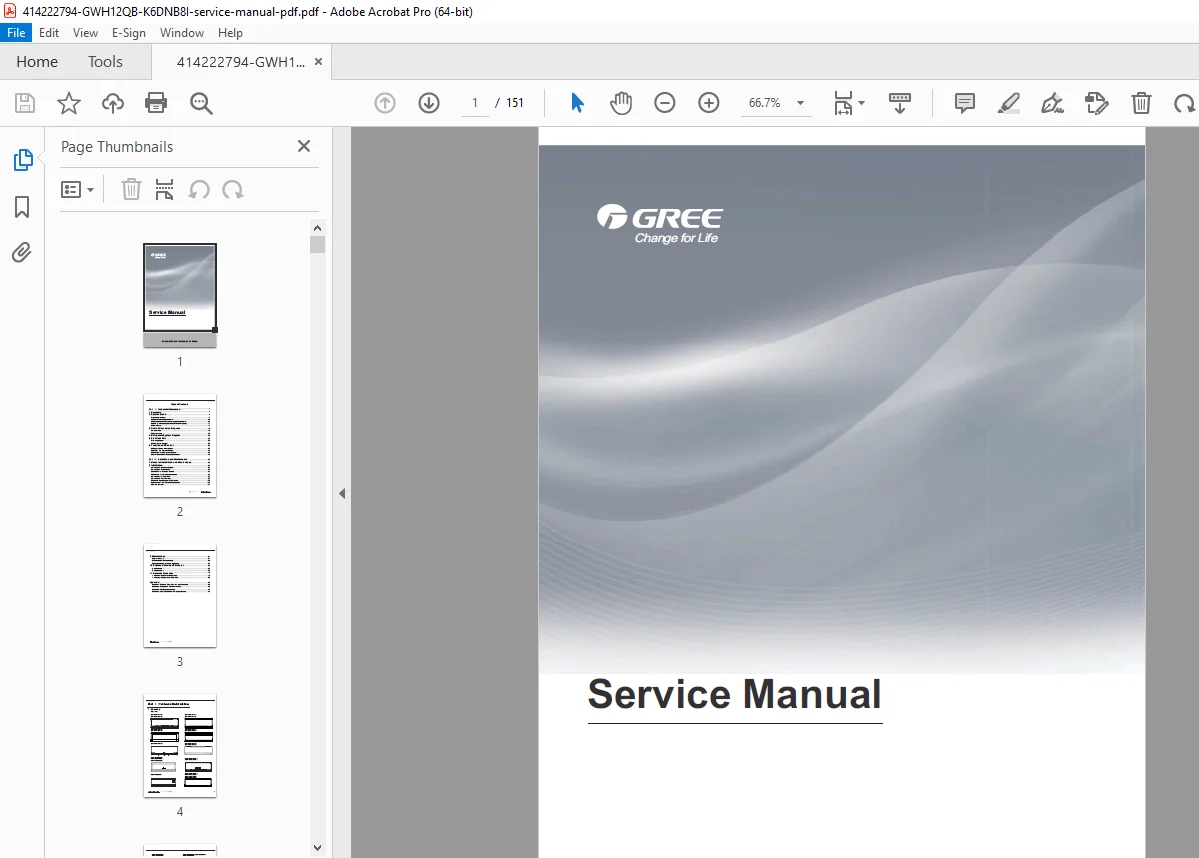Print the document using printer icon

click(x=156, y=102)
